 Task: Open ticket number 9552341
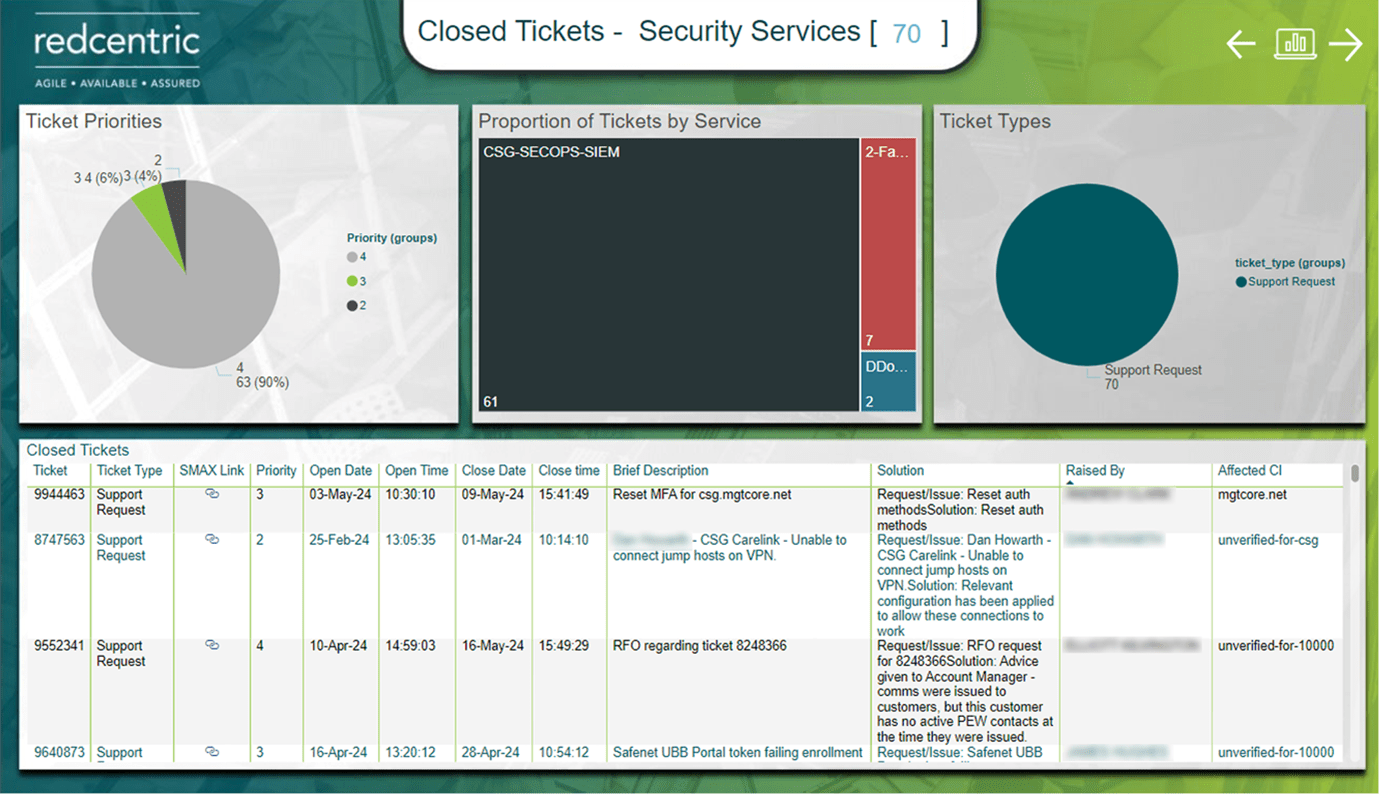pos(60,646)
